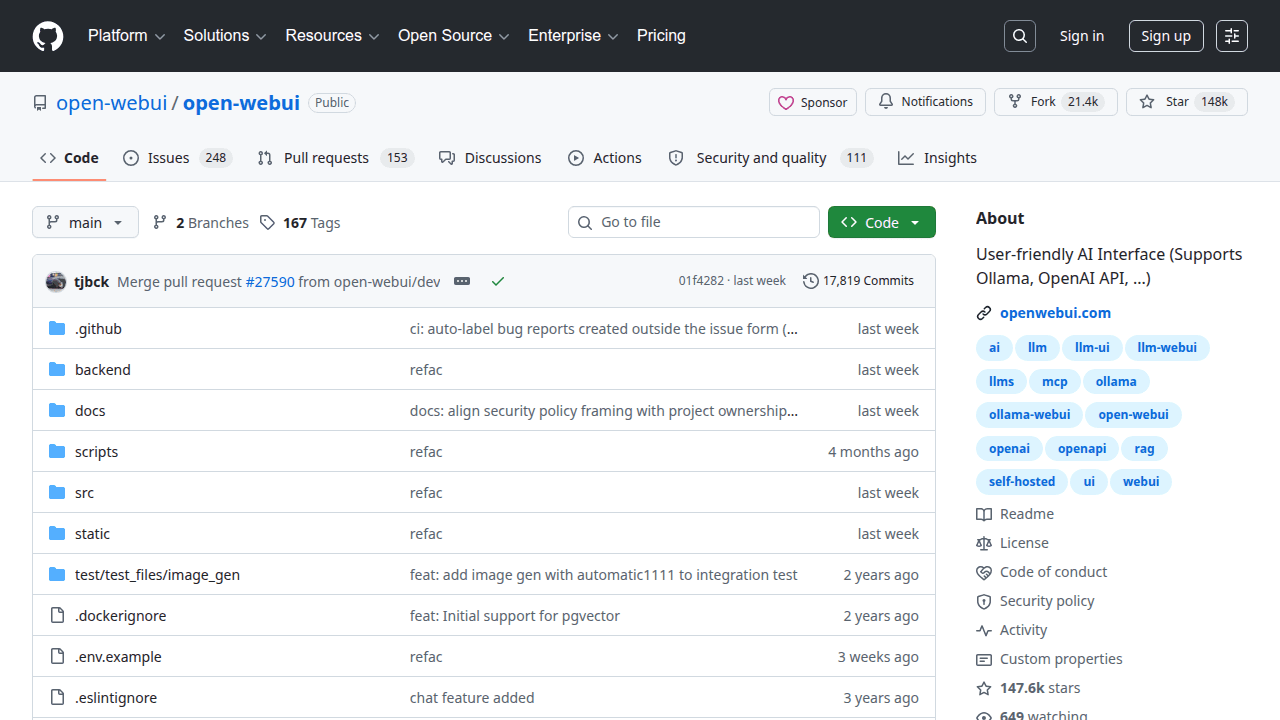Click the green check status icon
This screenshot has height=720, width=1280.
pos(498,281)
